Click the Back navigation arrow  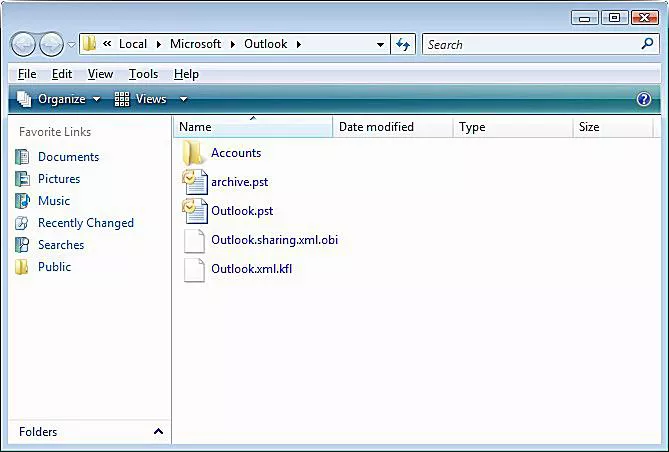[x=23, y=44]
